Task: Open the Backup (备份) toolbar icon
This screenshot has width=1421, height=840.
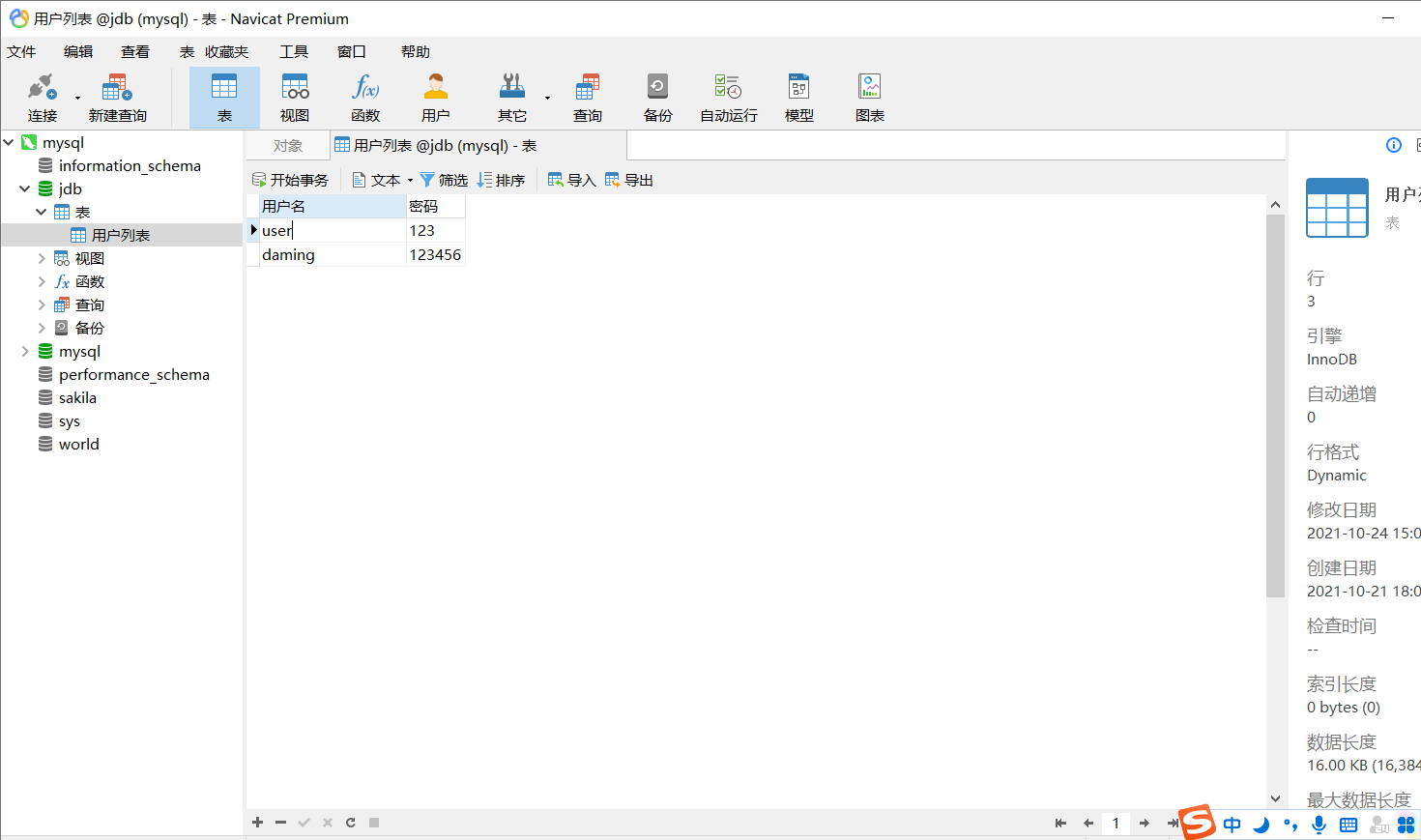Action: (658, 98)
